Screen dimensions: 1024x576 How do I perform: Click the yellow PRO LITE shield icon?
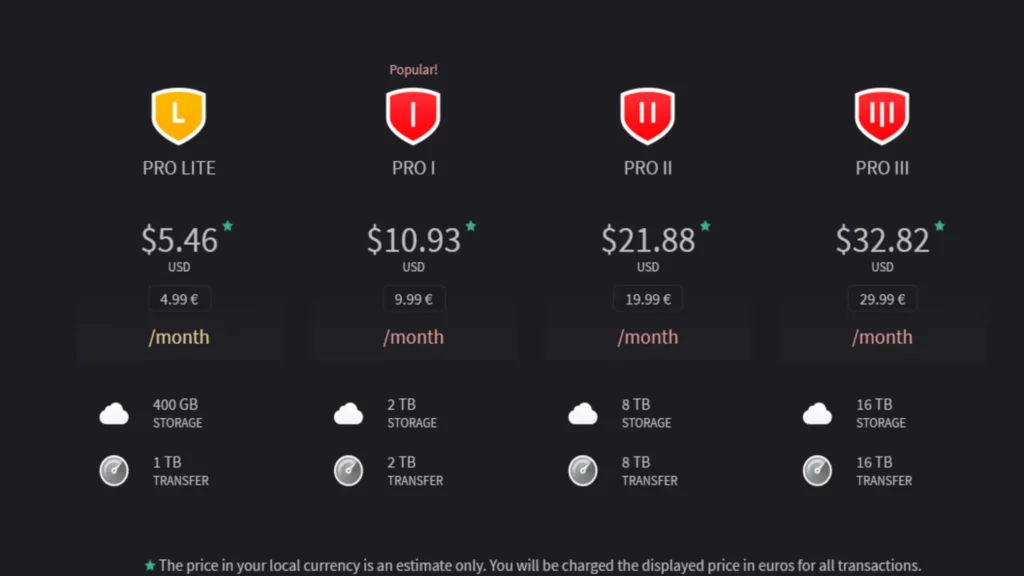(179, 113)
